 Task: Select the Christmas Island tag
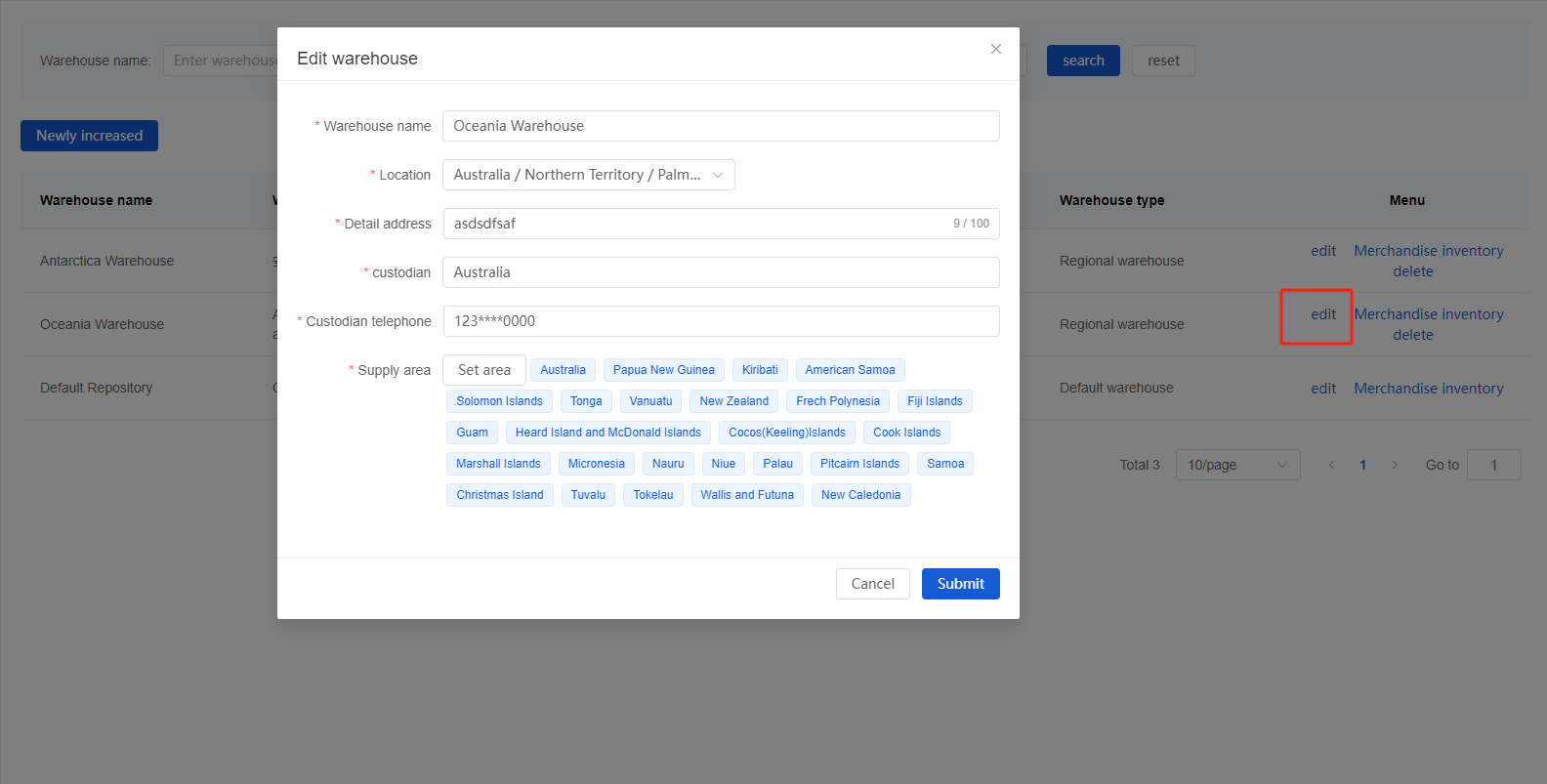tap(500, 495)
